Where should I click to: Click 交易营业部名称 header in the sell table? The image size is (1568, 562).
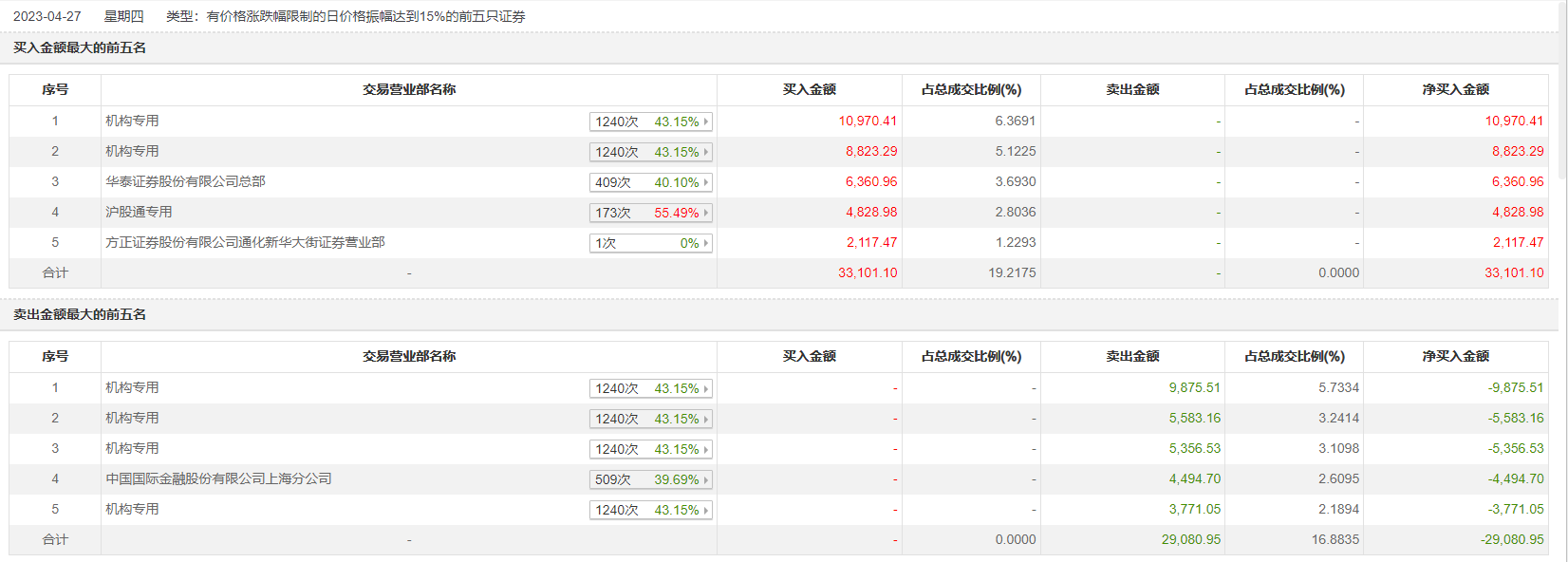(x=409, y=356)
